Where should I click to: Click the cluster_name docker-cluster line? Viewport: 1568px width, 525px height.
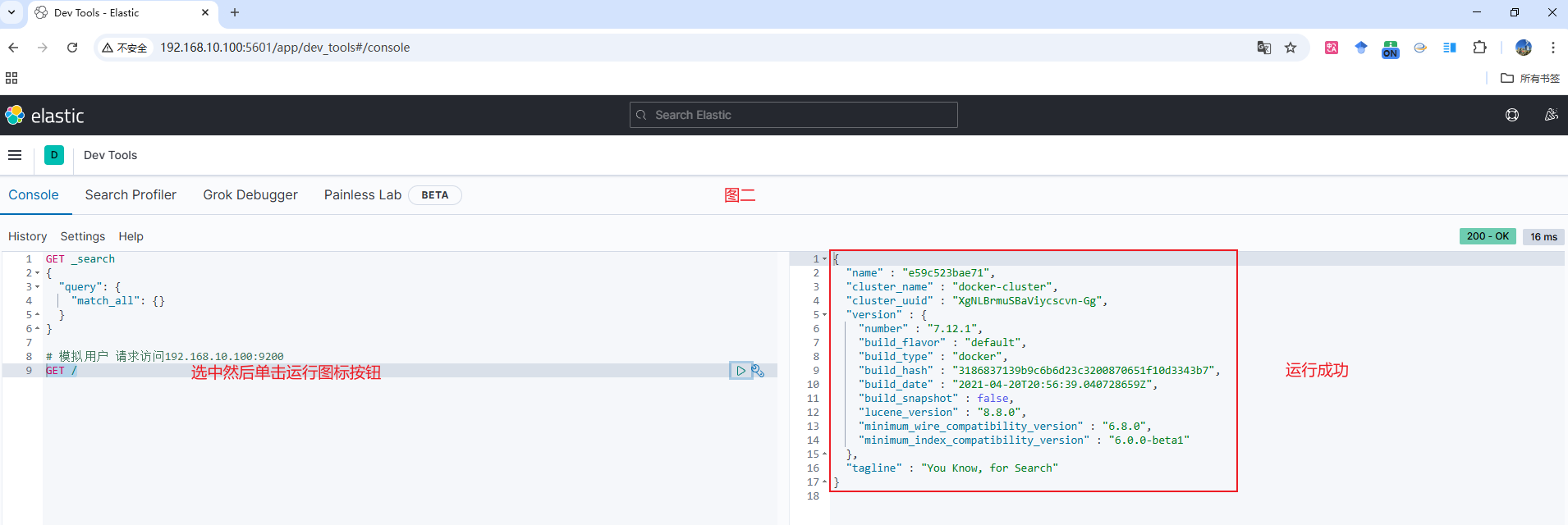pos(952,287)
